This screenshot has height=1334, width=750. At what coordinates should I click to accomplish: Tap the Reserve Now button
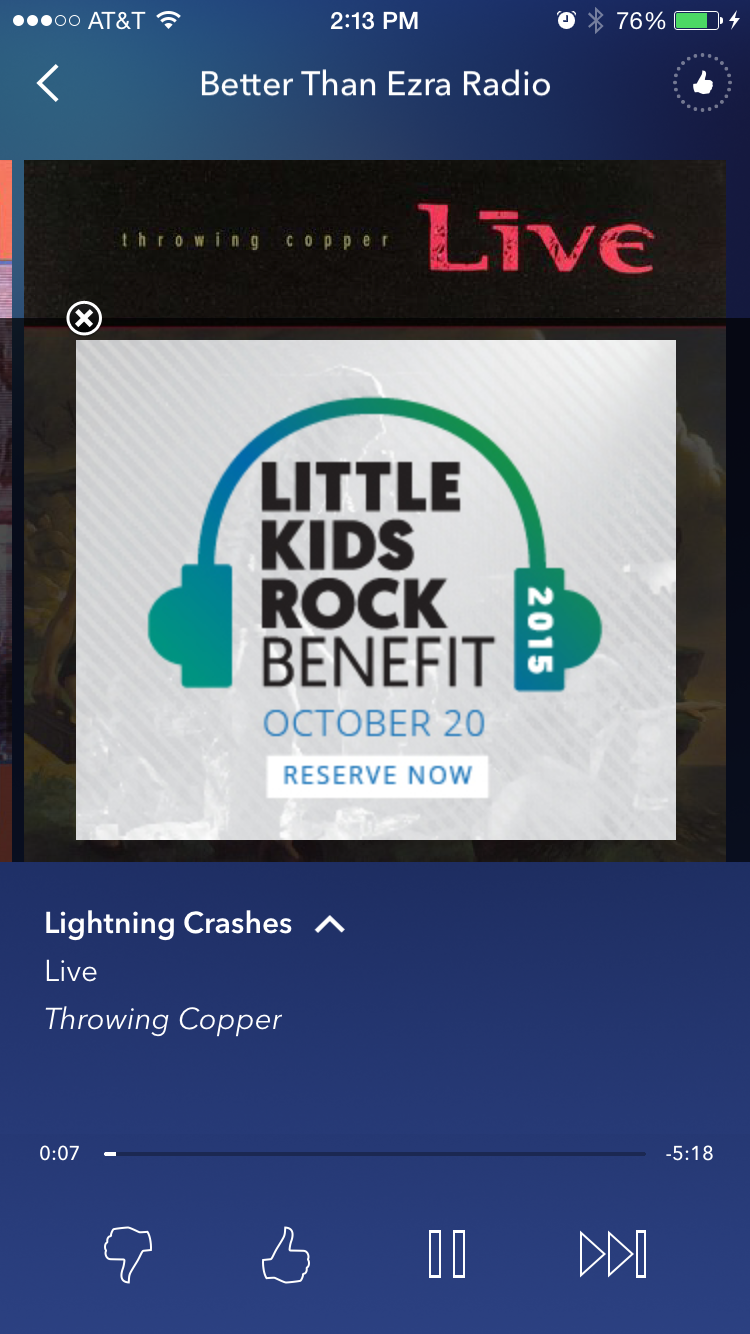click(x=377, y=776)
